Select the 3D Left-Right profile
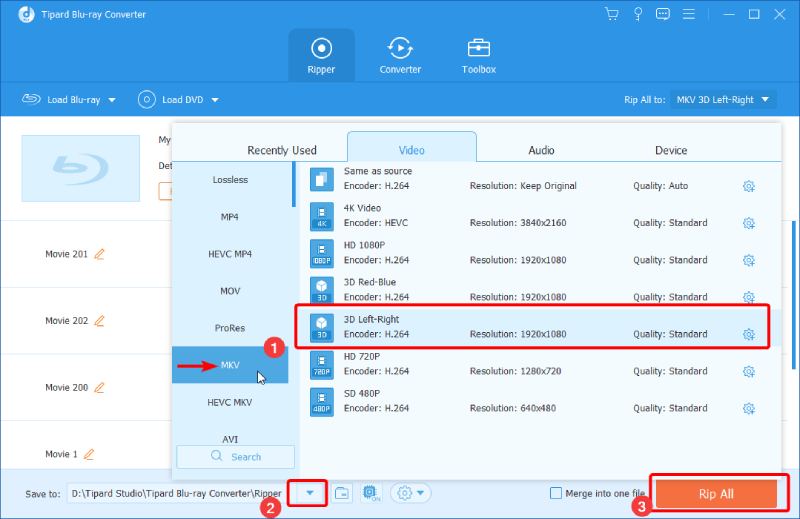The width and height of the screenshot is (800, 519). pos(539,327)
